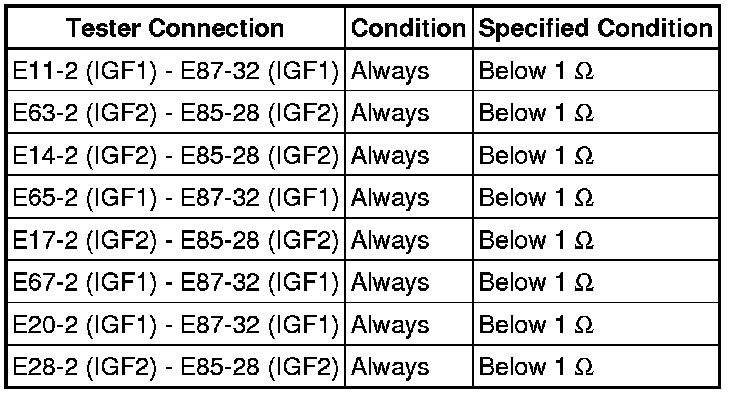Click the Condition column header
The height and width of the screenshot is (394, 752).
(x=409, y=28)
